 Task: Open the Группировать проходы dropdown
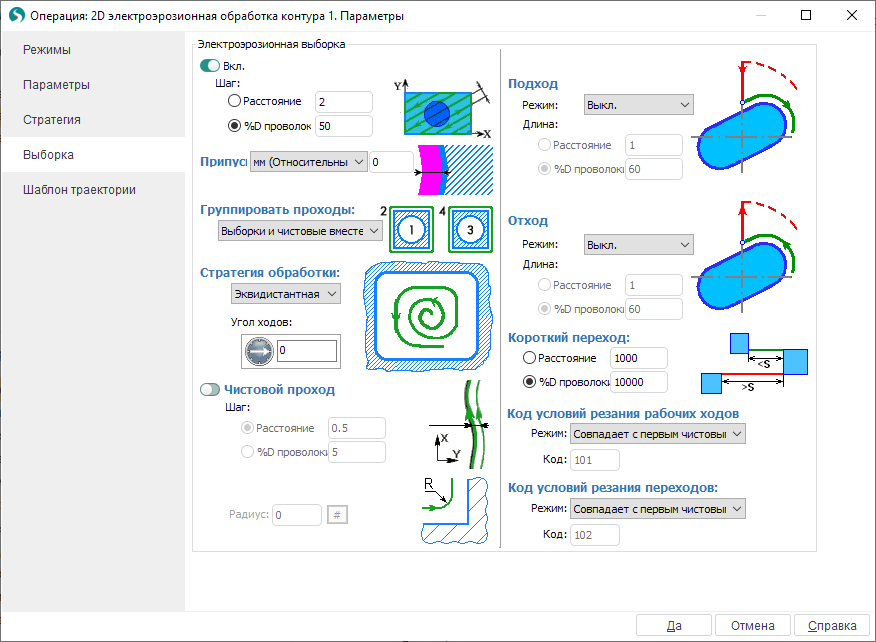(300, 230)
